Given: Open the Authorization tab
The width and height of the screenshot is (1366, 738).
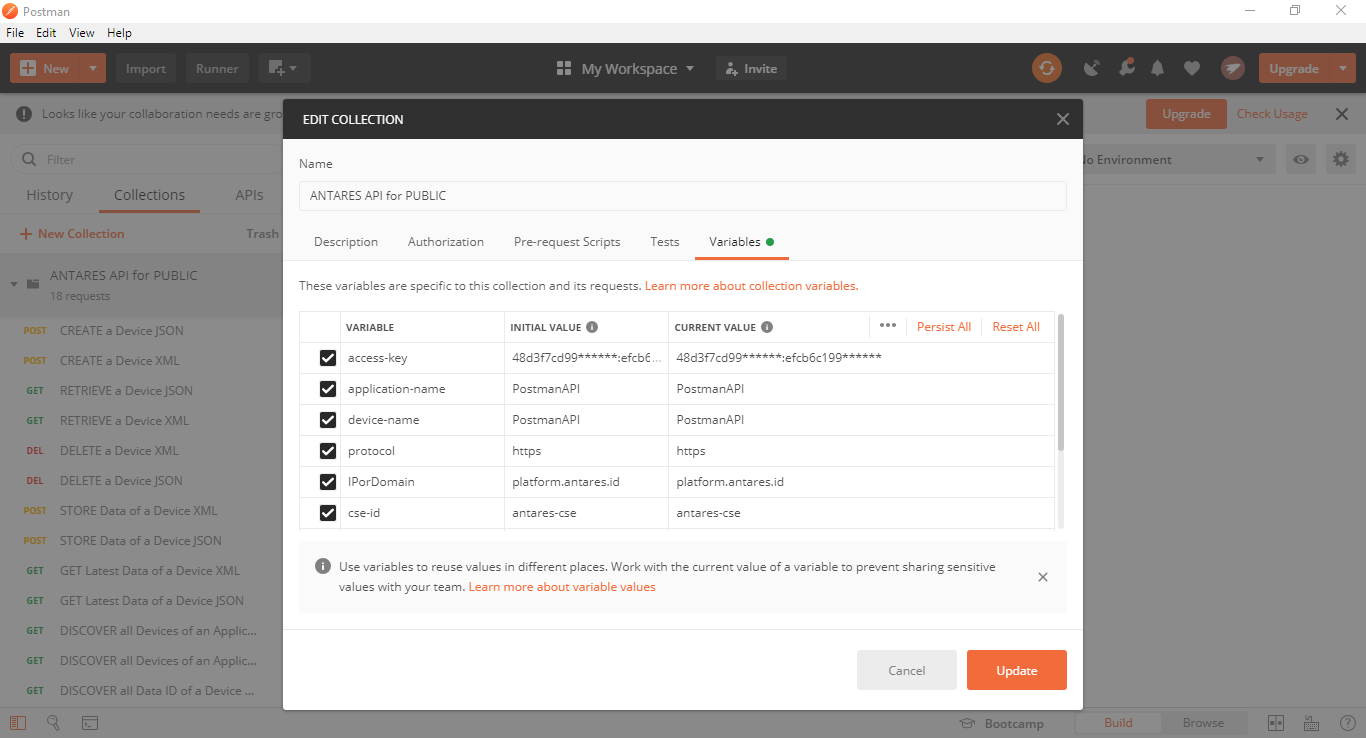Looking at the screenshot, I should tap(445, 242).
